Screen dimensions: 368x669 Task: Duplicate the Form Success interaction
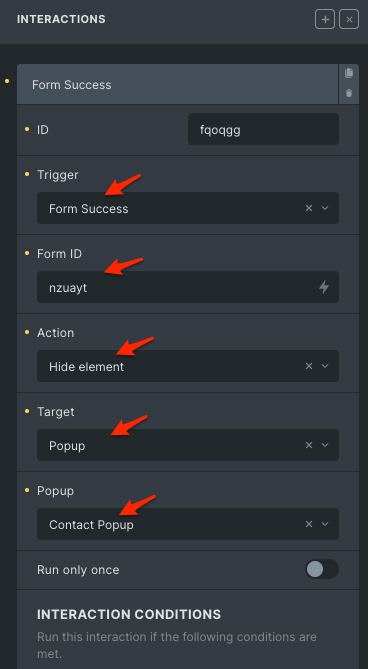349,73
